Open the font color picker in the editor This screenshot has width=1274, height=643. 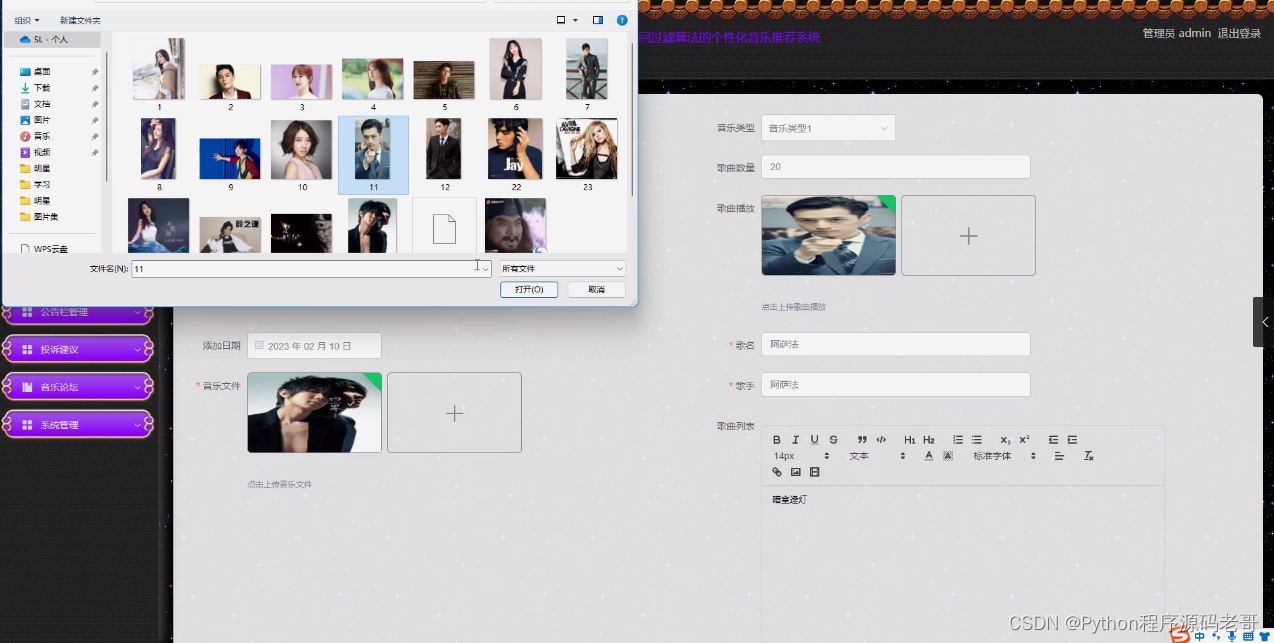coord(929,456)
